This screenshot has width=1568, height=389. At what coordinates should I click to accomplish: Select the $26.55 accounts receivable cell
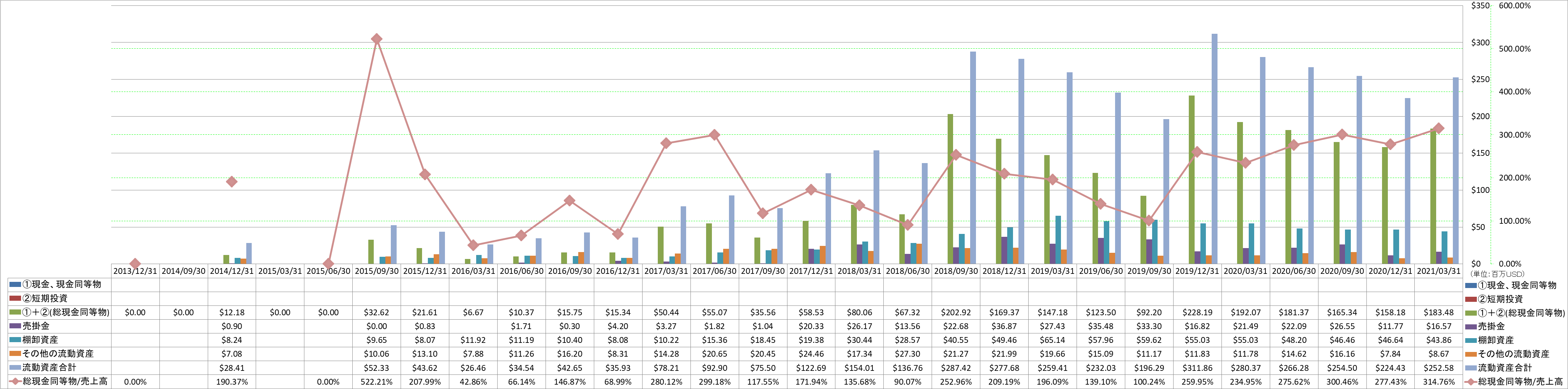(x=1342, y=326)
